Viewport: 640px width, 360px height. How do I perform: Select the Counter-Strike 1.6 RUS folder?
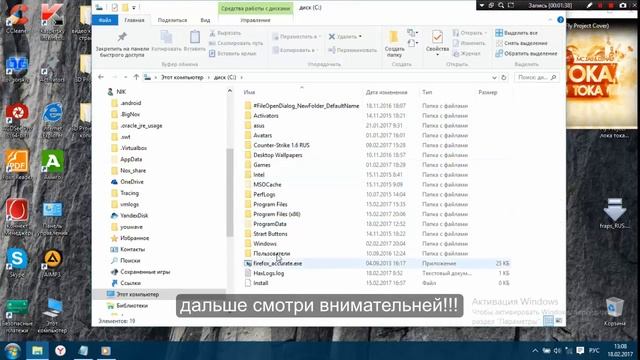[281, 145]
